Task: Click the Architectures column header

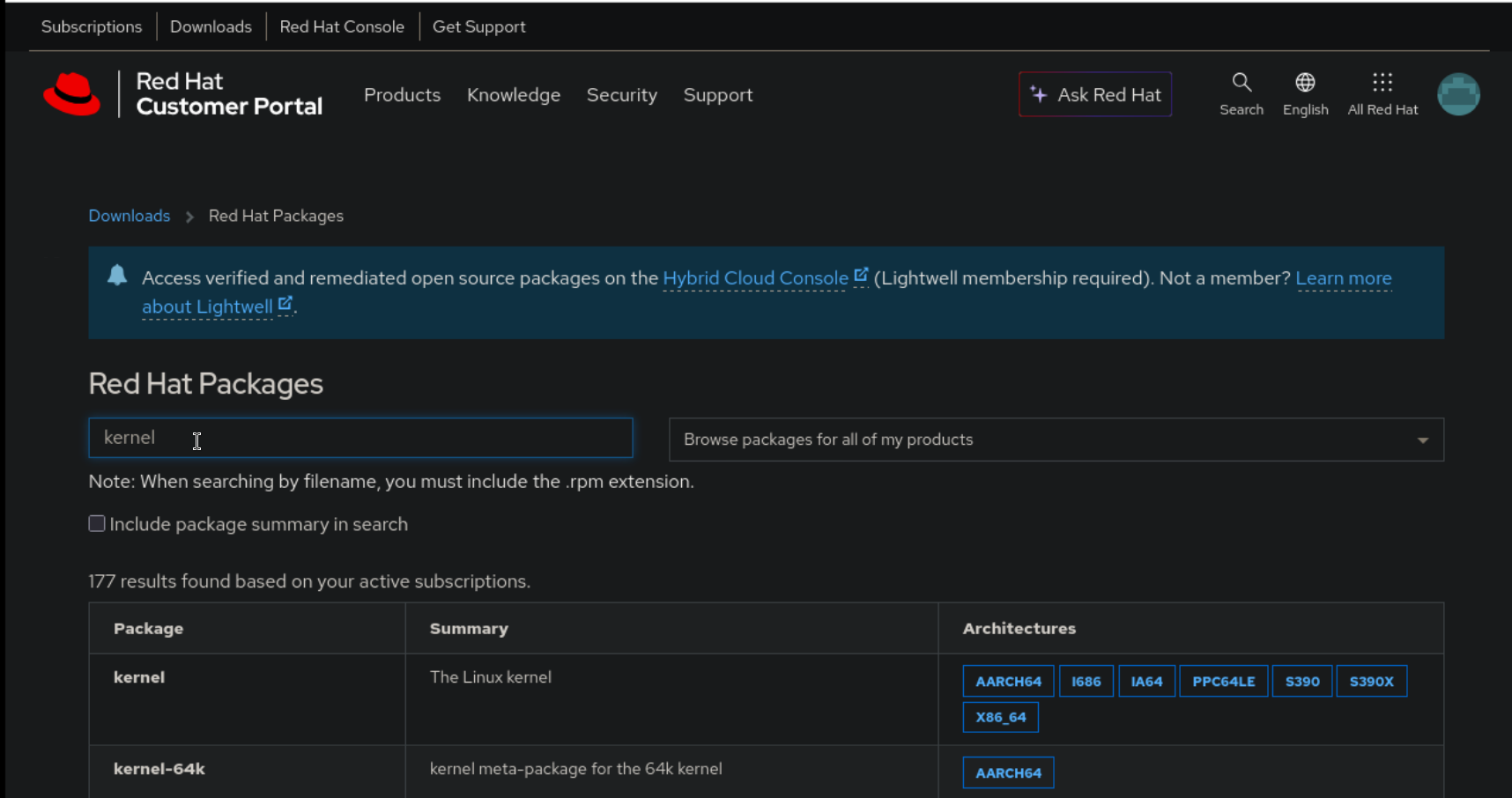Action: pyautogui.click(x=1019, y=628)
